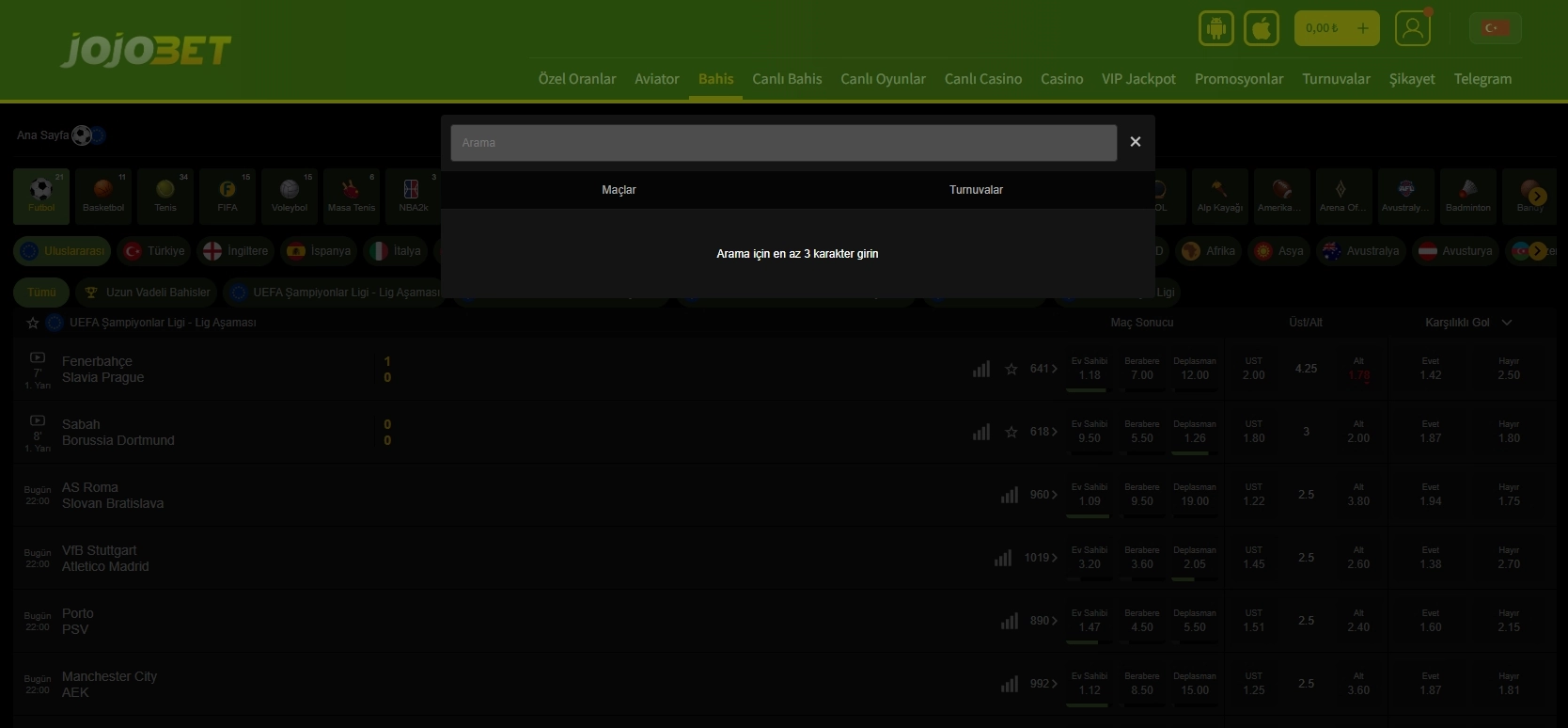Viewport: 1568px width, 728px height.
Task: Favorite the Fenerbahçe vs Slavia Prague match
Action: pyautogui.click(x=1011, y=369)
